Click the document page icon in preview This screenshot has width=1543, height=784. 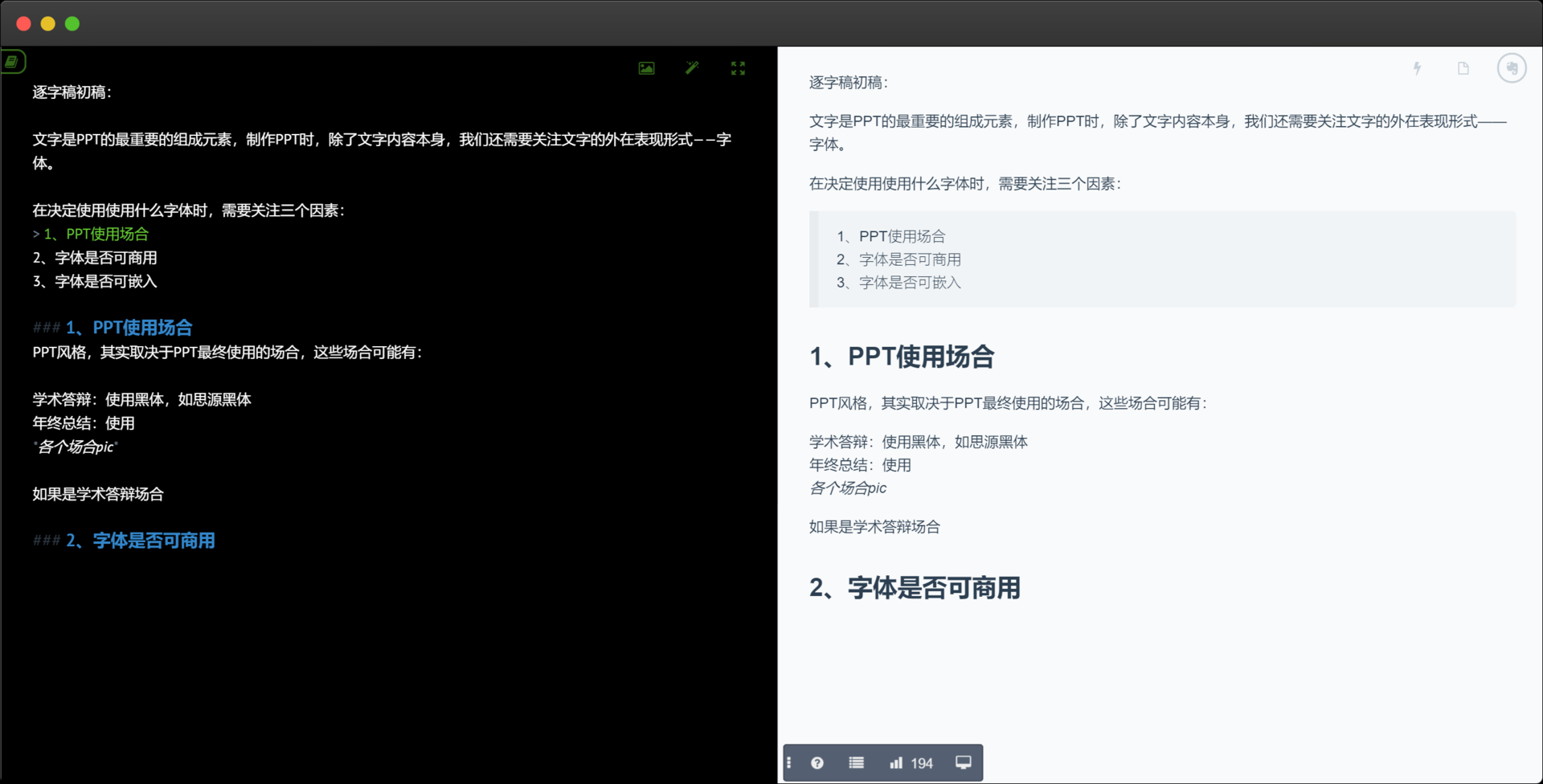[1463, 68]
